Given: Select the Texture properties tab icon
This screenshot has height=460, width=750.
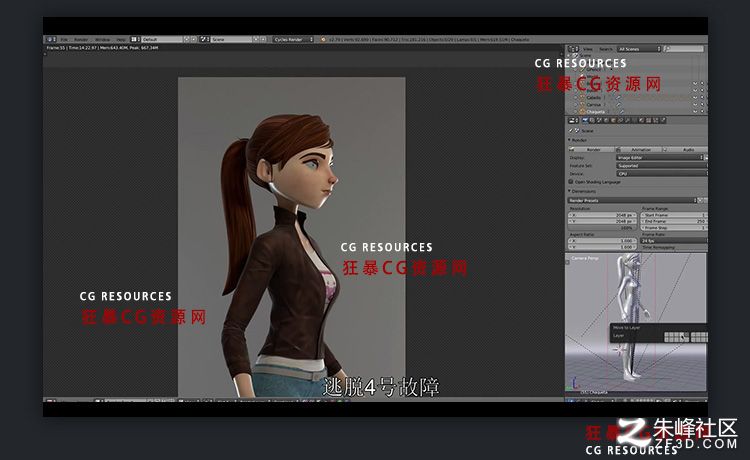Looking at the screenshot, I should tap(648, 120).
